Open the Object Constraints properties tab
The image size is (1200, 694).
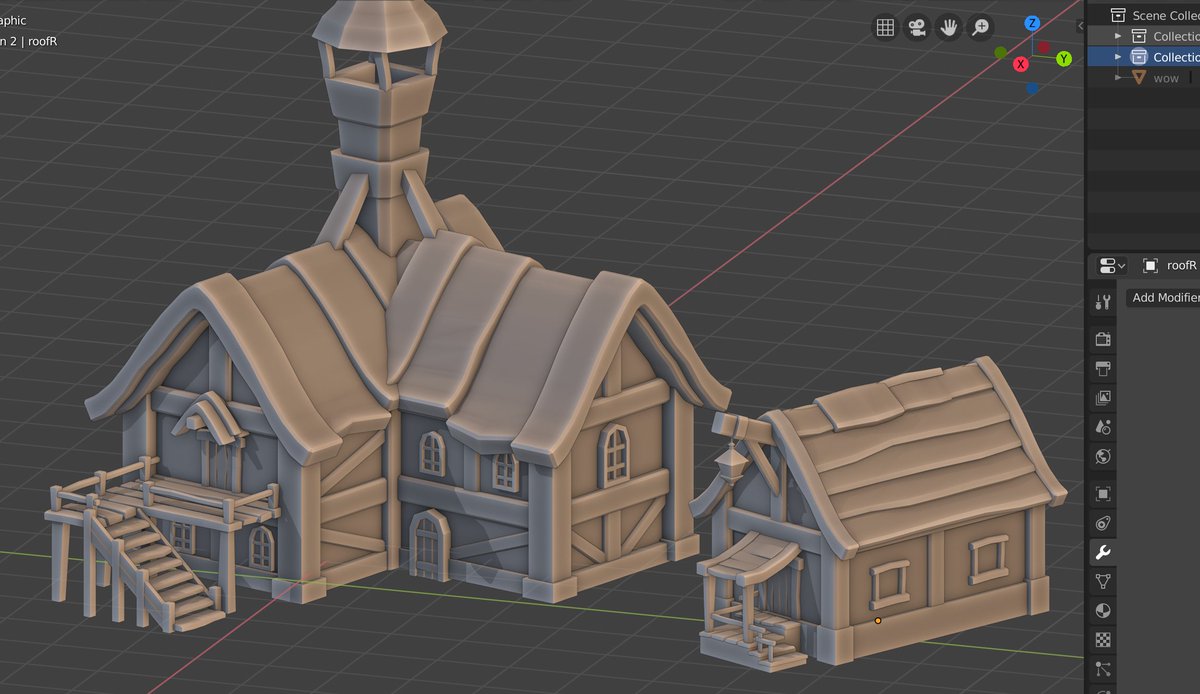pos(1103,523)
